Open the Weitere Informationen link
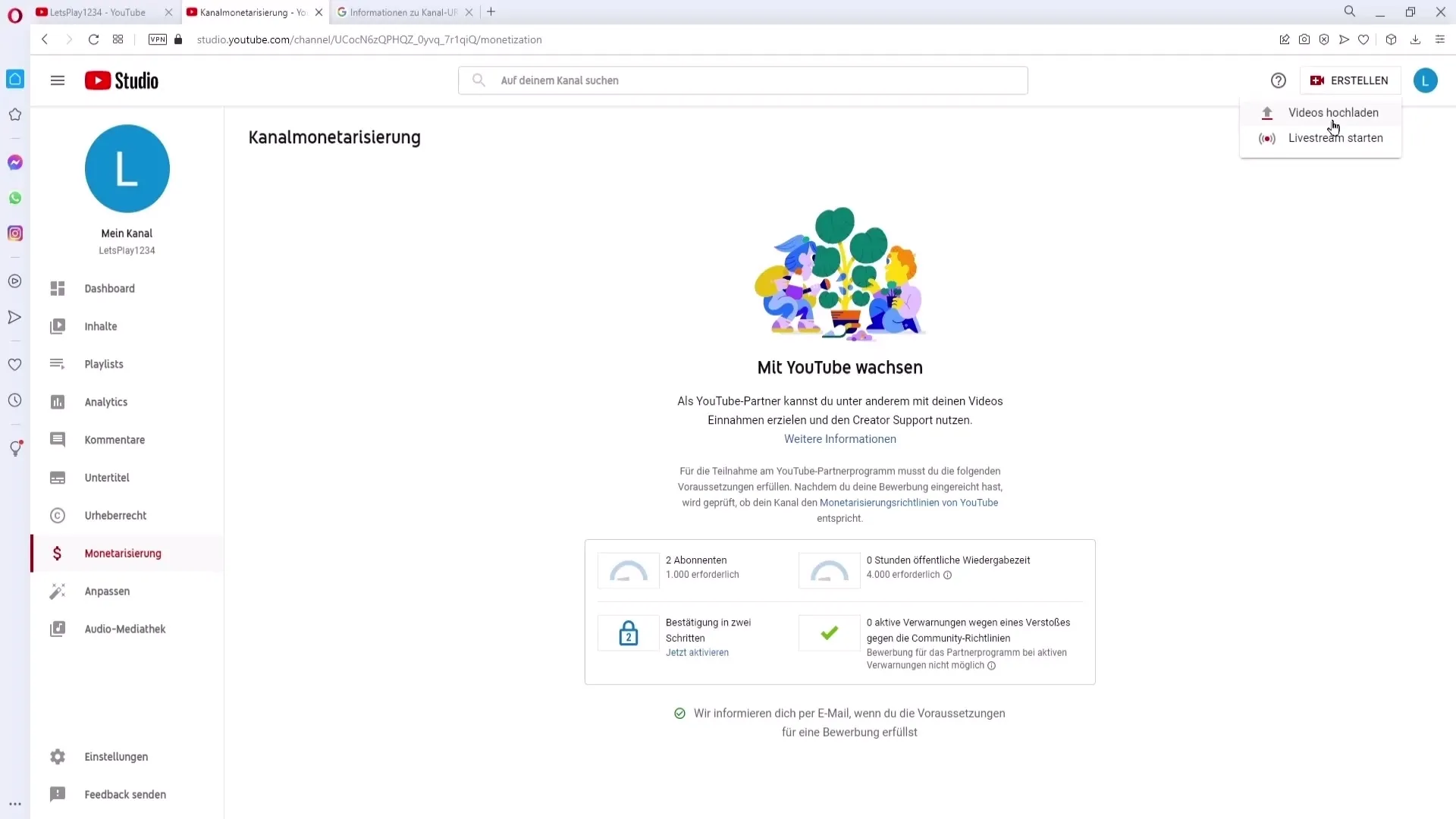This screenshot has width=1456, height=819. (839, 439)
